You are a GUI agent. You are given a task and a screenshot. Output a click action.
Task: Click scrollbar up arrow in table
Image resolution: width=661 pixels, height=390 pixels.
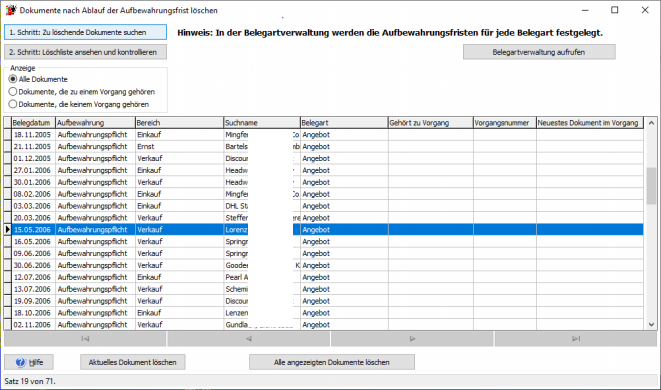(x=651, y=123)
